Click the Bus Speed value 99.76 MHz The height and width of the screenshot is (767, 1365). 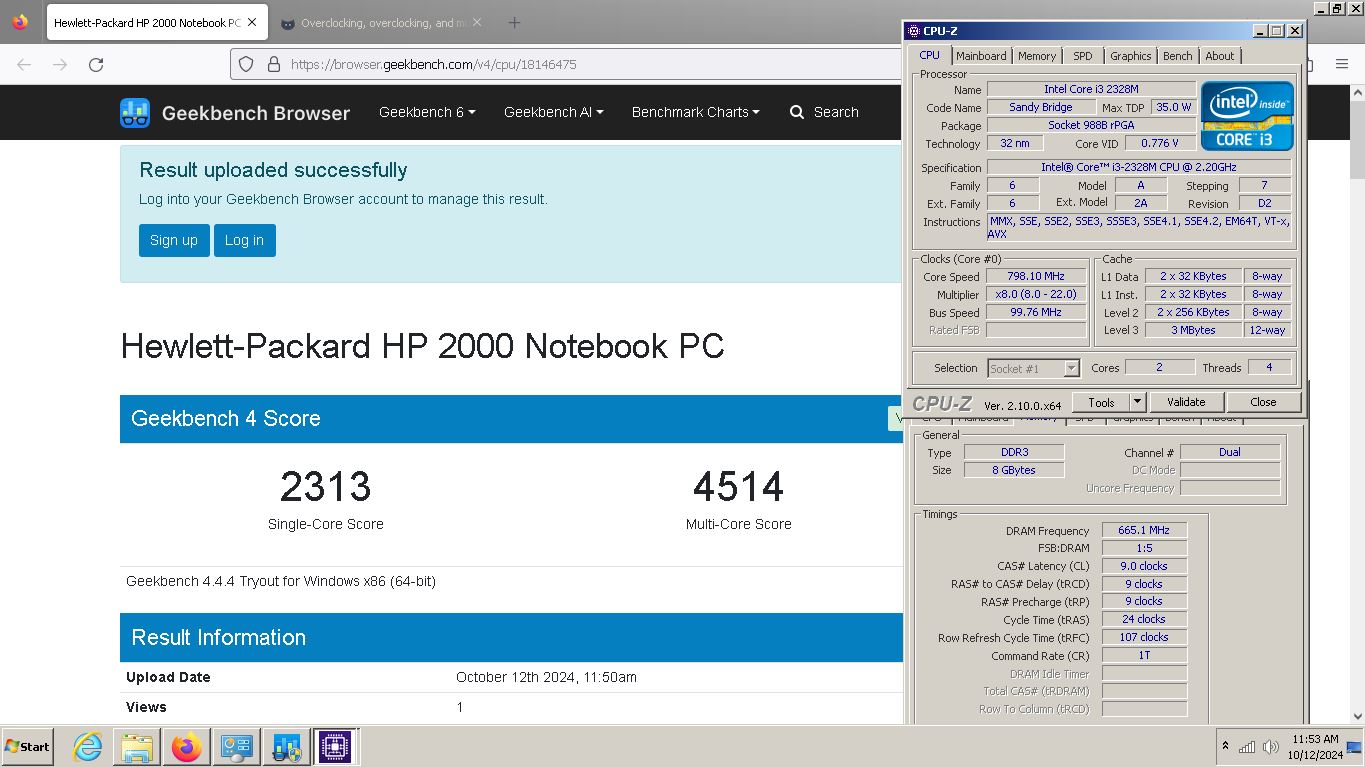[1036, 312]
